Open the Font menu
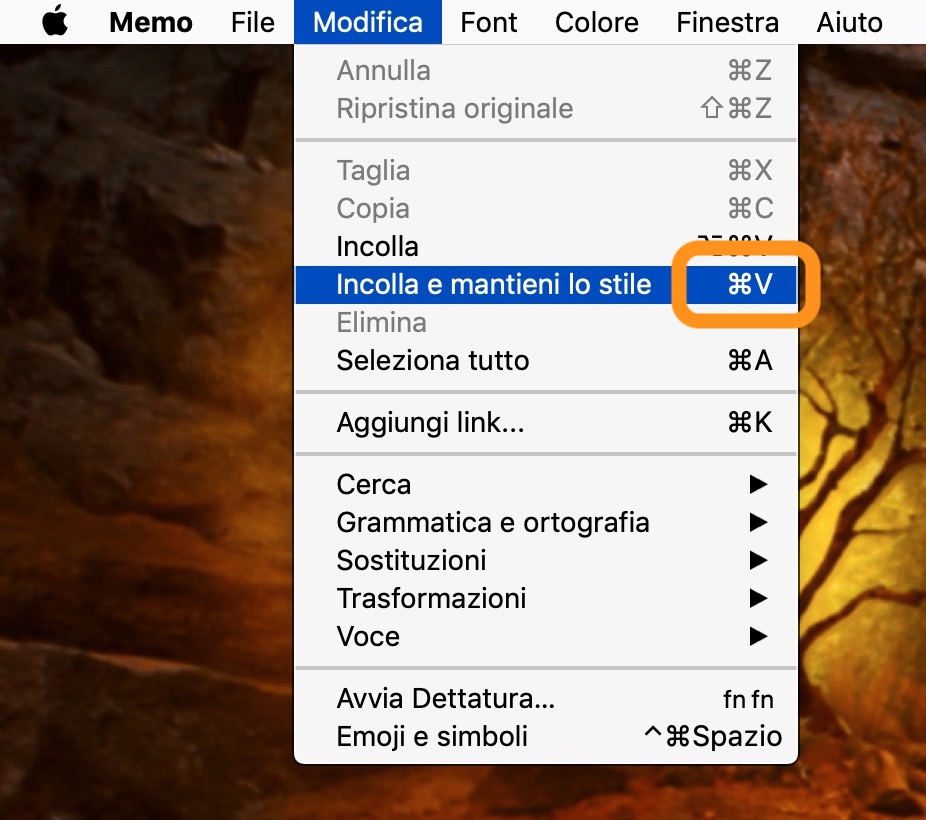This screenshot has height=820, width=926. (x=489, y=22)
